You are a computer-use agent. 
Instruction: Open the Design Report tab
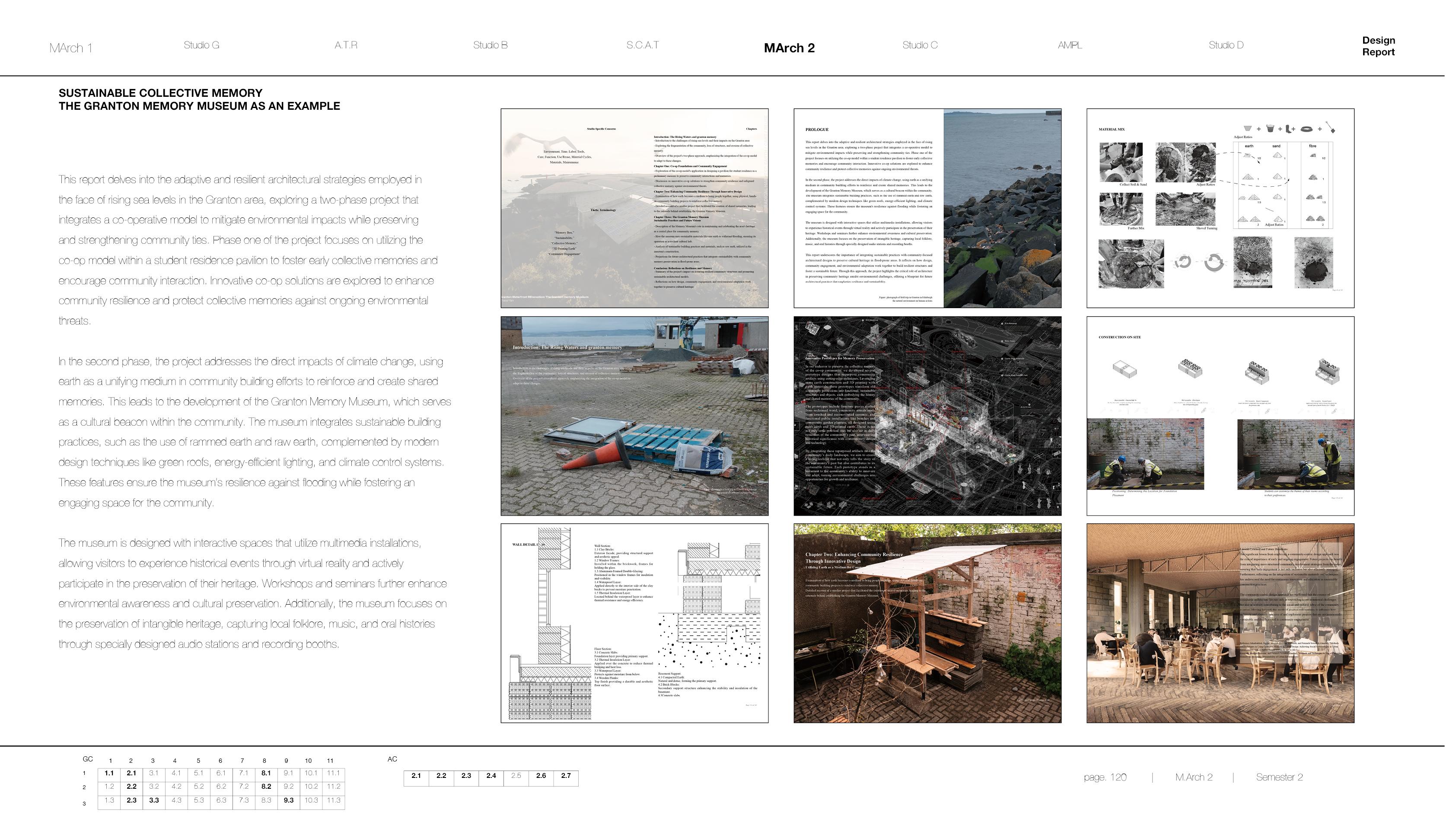point(1378,46)
